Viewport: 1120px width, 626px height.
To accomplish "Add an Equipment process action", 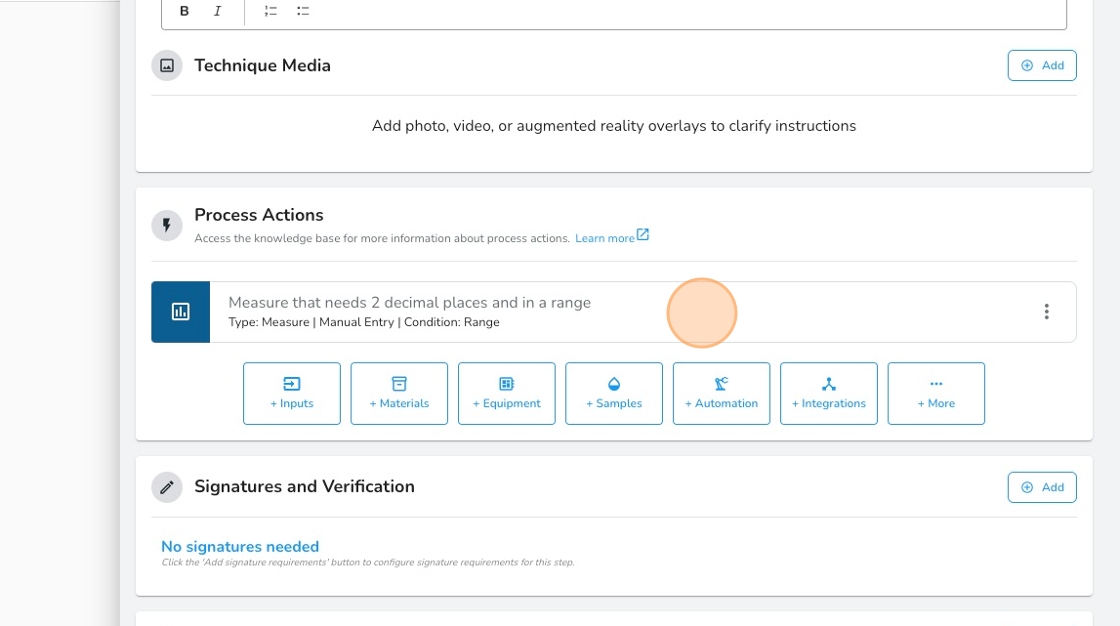I will click(506, 393).
